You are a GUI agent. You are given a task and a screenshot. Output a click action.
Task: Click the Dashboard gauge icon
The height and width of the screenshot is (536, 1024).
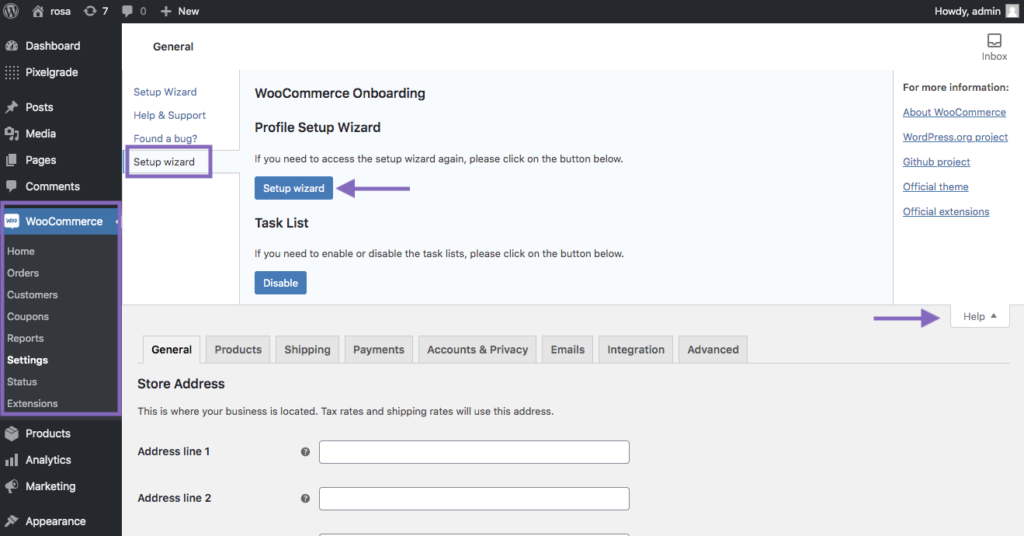coord(12,46)
